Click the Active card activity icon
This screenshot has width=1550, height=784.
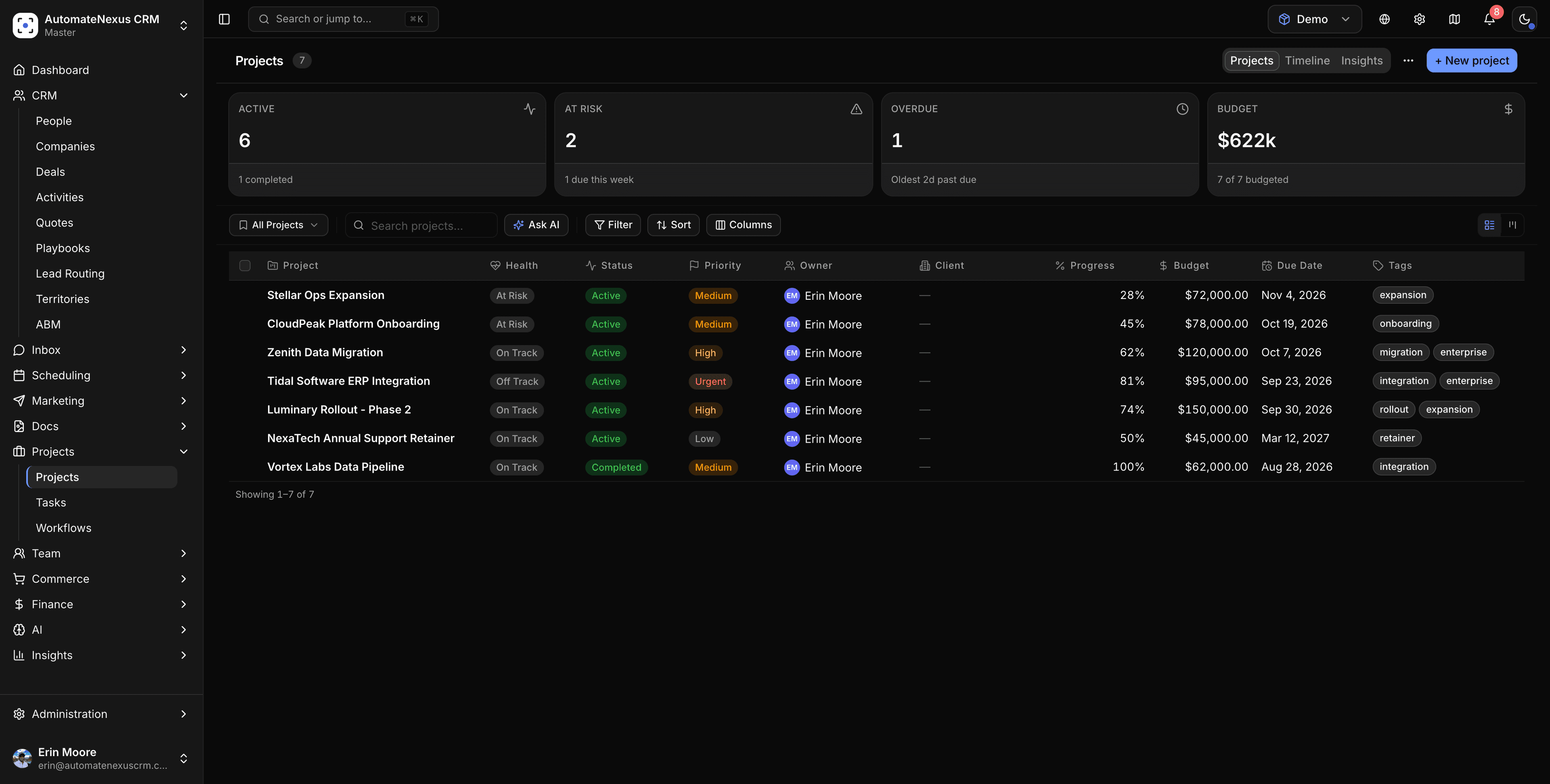(529, 109)
